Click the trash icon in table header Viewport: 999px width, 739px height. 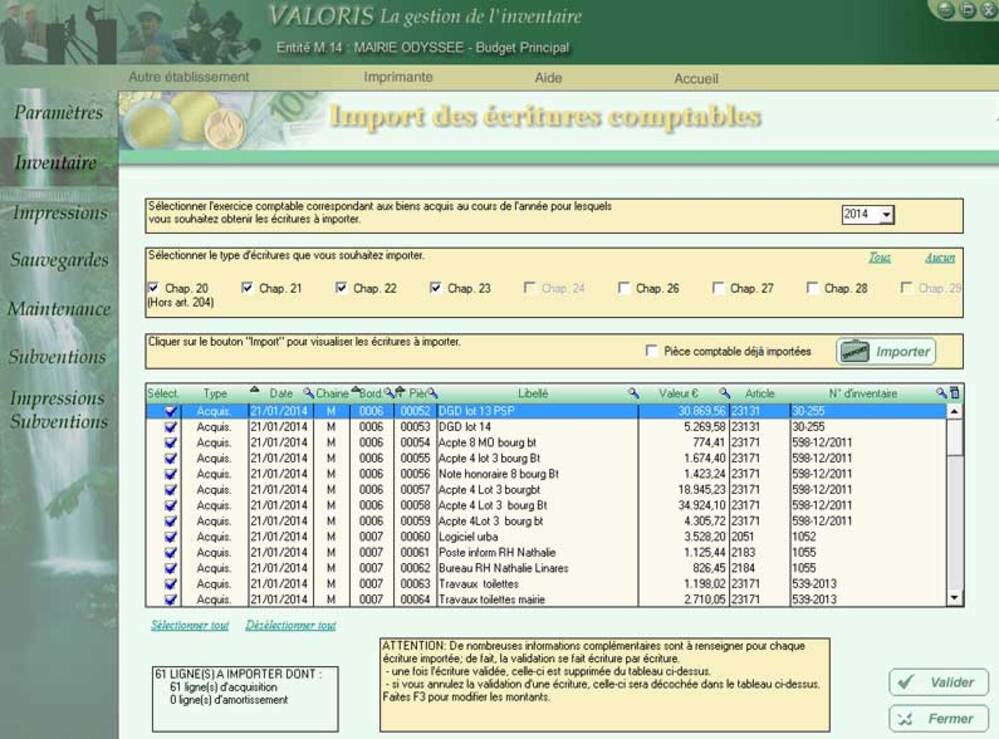pos(955,393)
